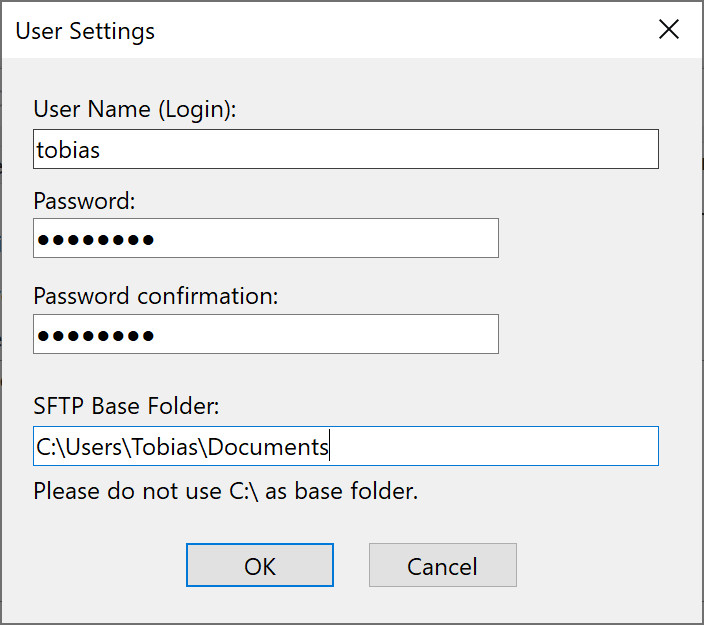704x625 pixels.
Task: Click the "Password:" label
Action: 84,201
